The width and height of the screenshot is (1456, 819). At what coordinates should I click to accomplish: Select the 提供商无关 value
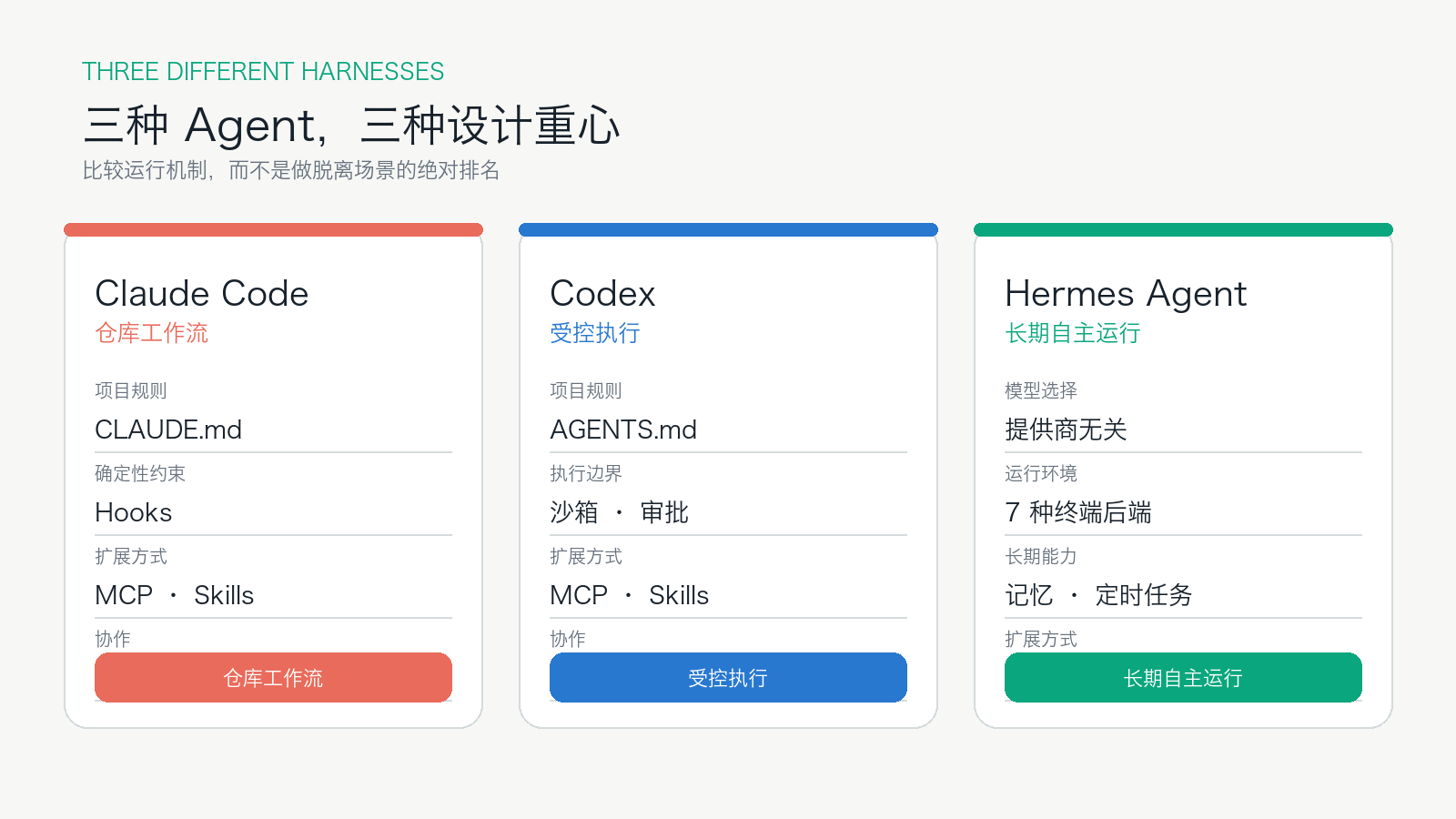point(1067,430)
